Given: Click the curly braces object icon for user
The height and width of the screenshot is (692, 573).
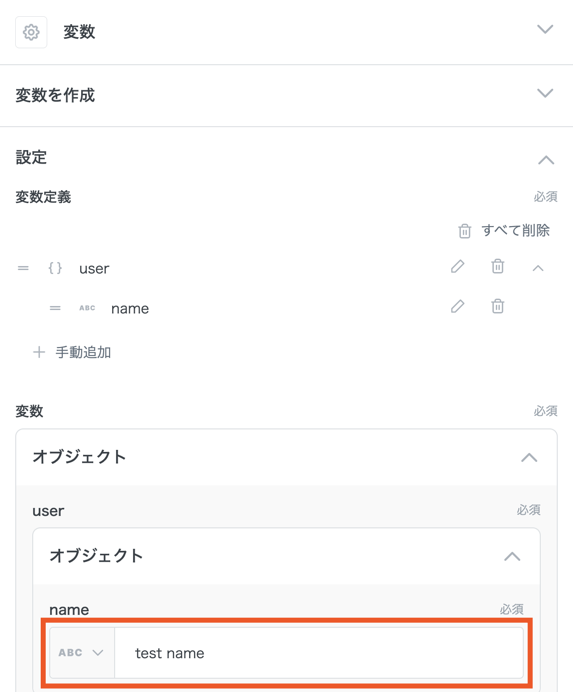Looking at the screenshot, I should click(55, 268).
